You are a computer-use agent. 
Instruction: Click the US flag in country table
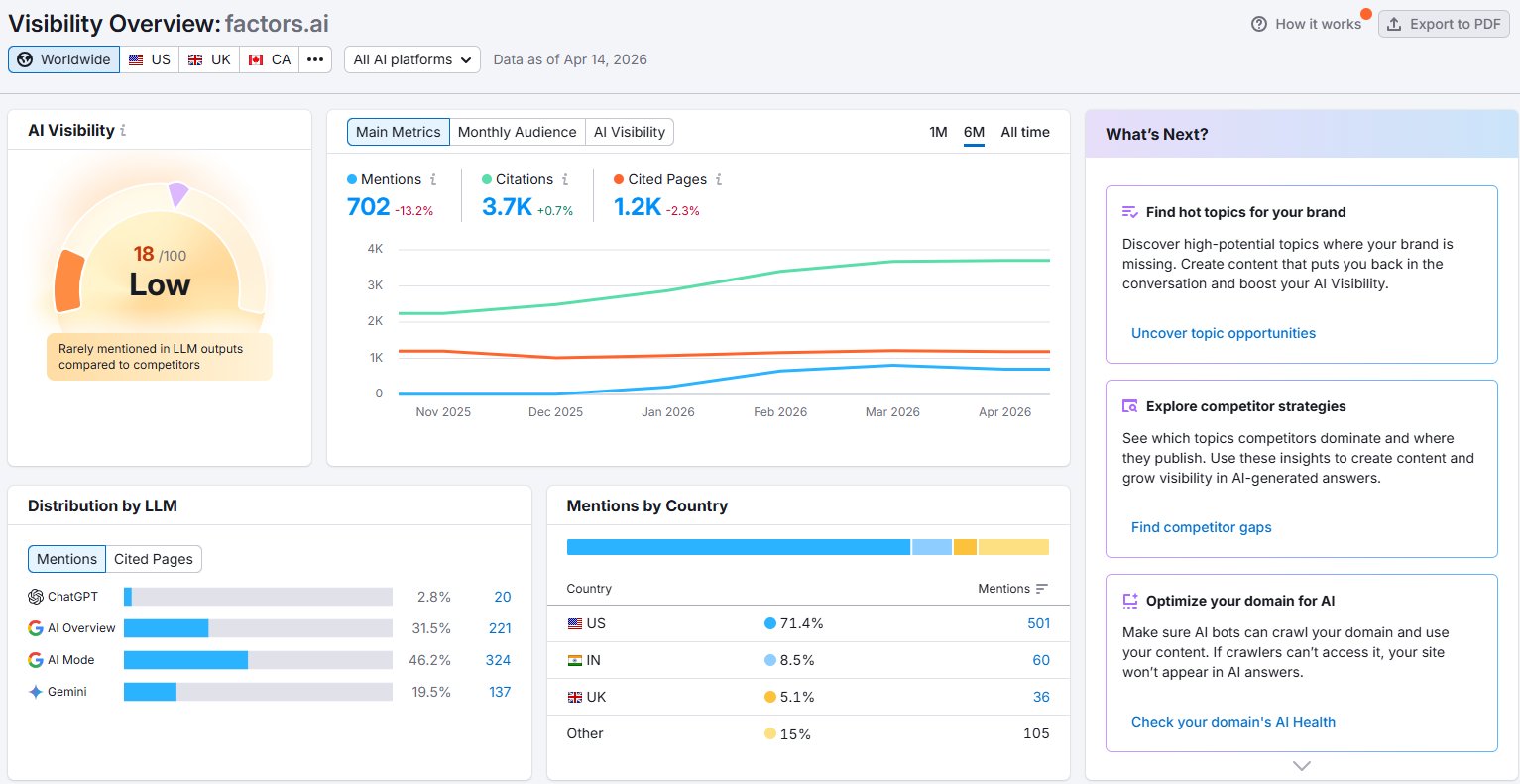[x=575, y=623]
